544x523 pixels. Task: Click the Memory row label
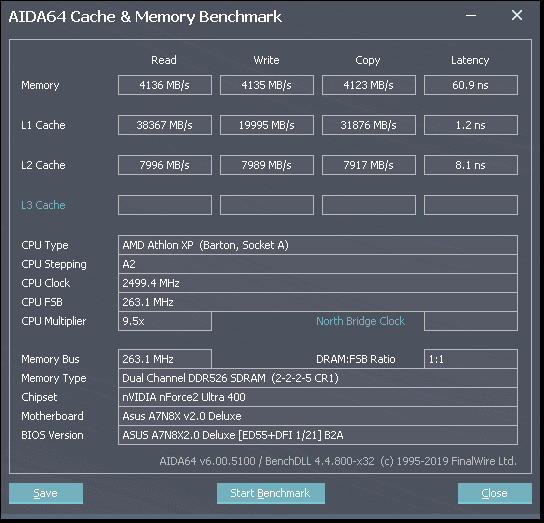pyautogui.click(x=40, y=85)
